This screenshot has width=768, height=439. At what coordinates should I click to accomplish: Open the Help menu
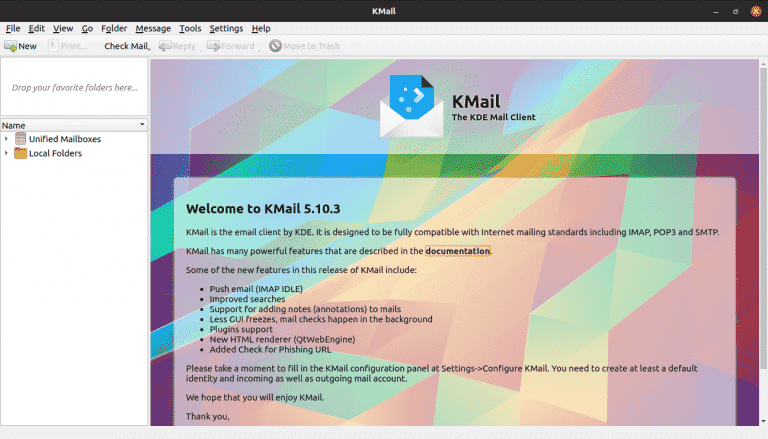(x=261, y=28)
